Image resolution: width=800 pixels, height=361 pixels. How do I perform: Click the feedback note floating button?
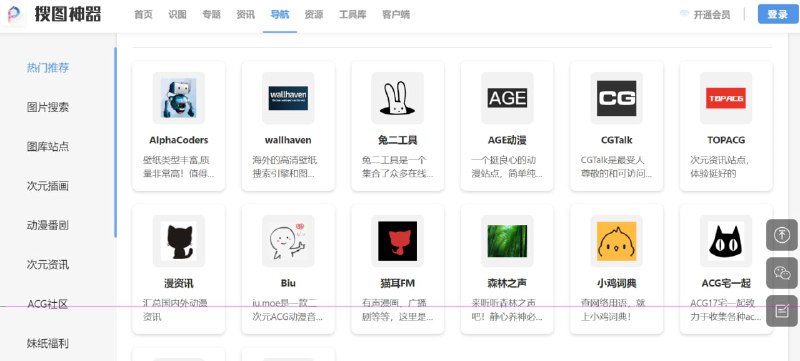pos(782,311)
